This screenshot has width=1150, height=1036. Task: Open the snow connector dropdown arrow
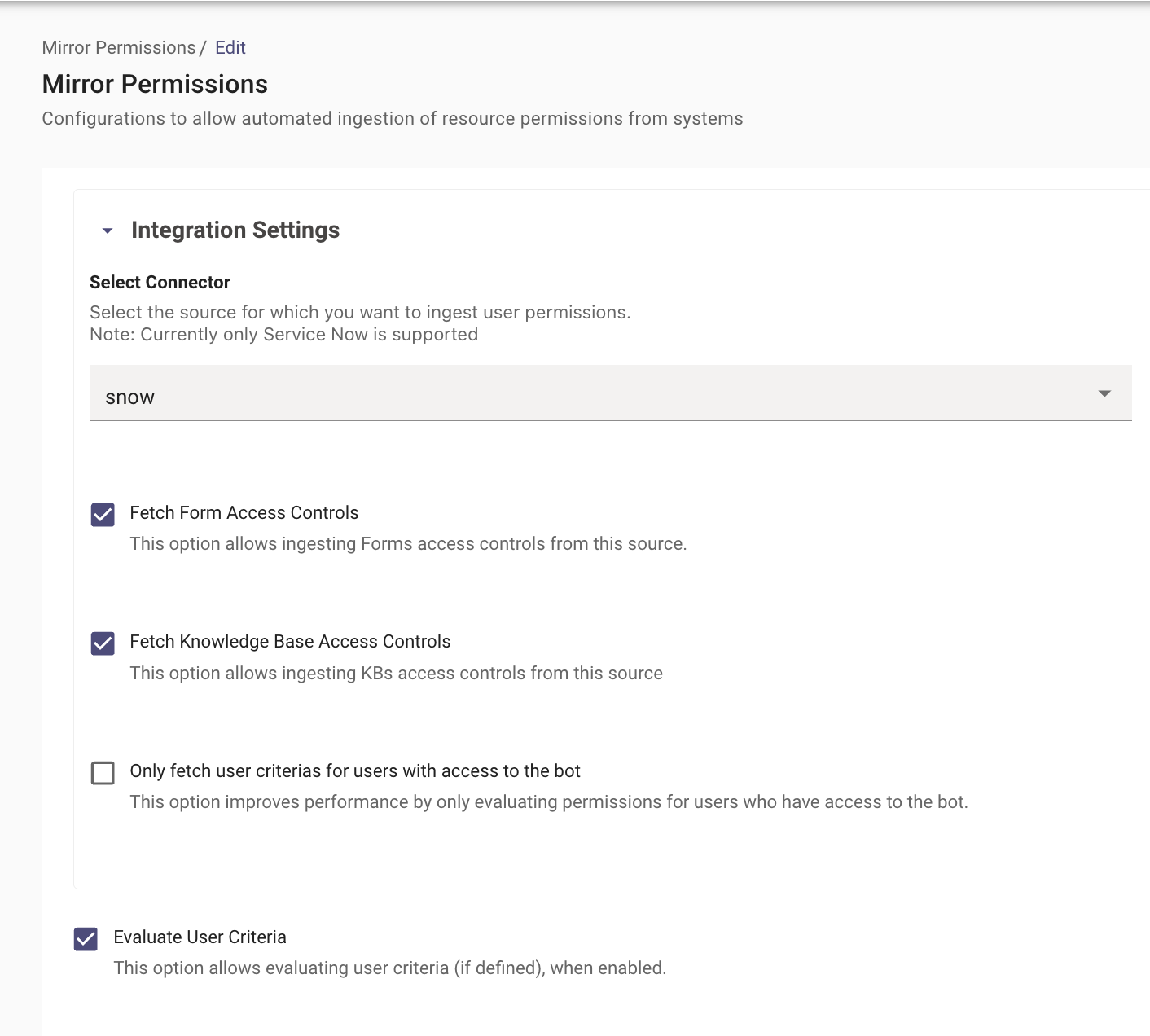tap(1104, 394)
